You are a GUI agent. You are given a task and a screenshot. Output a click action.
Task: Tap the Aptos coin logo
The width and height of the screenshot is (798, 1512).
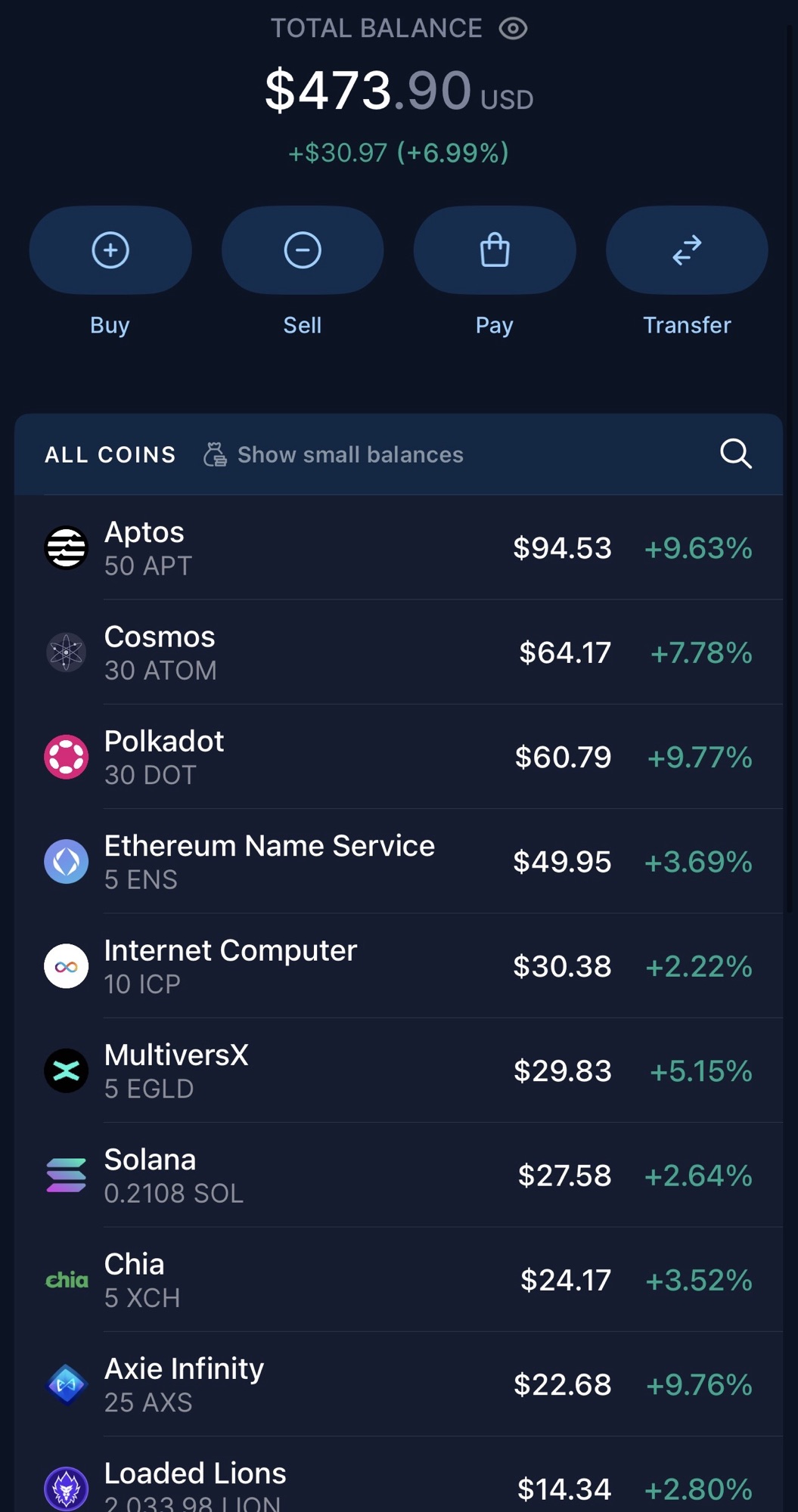coord(67,547)
